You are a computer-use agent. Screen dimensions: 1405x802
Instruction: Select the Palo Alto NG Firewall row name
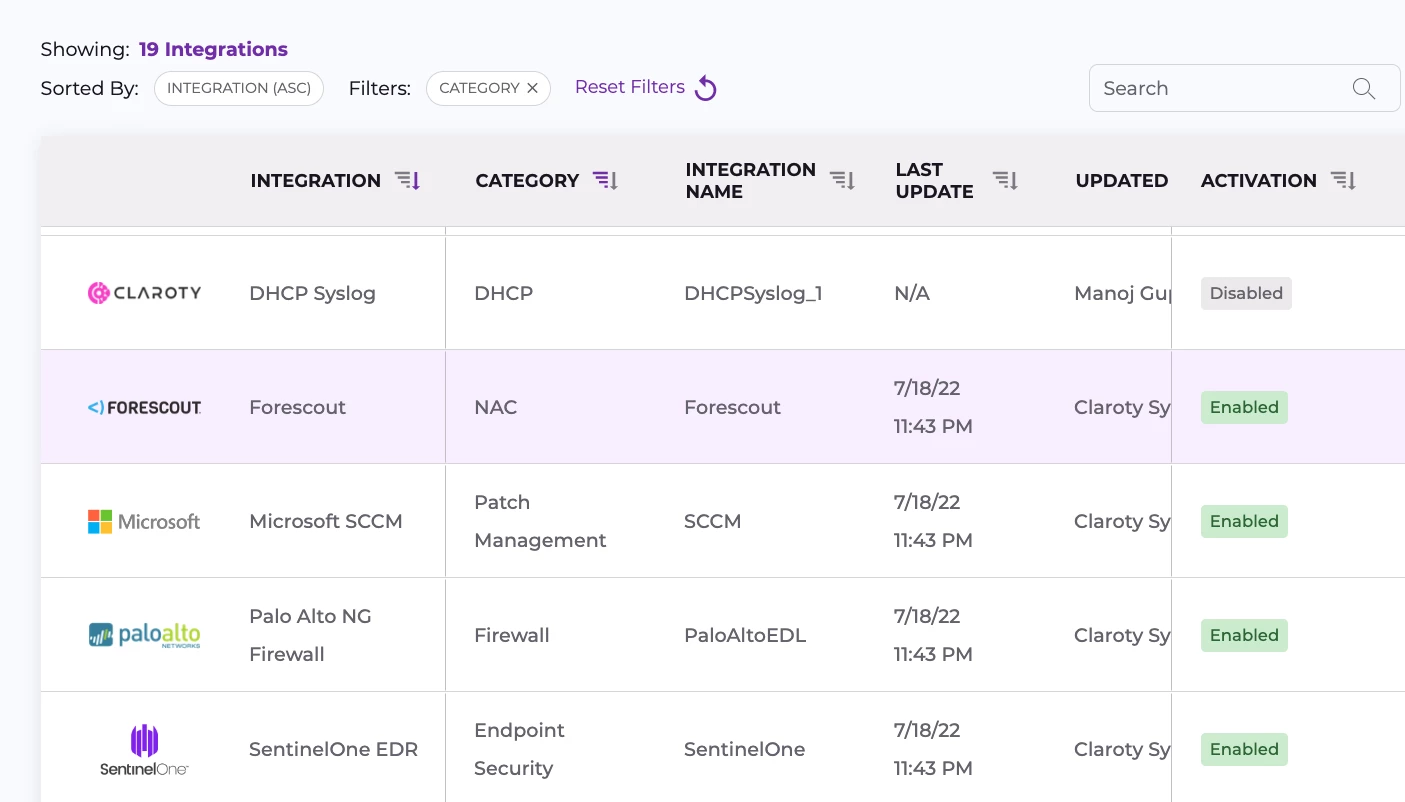[x=310, y=635]
